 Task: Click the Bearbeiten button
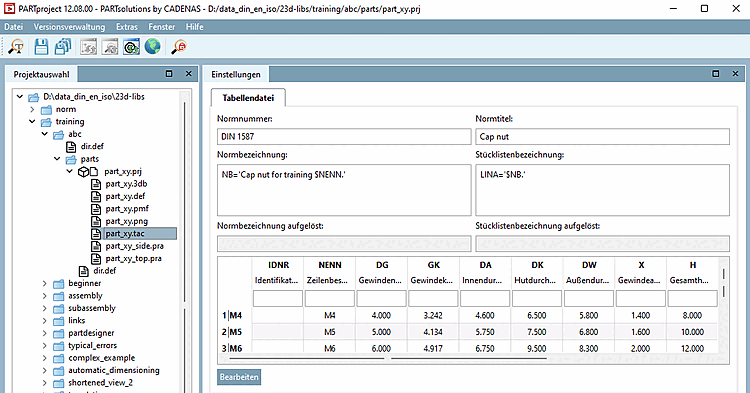point(239,377)
